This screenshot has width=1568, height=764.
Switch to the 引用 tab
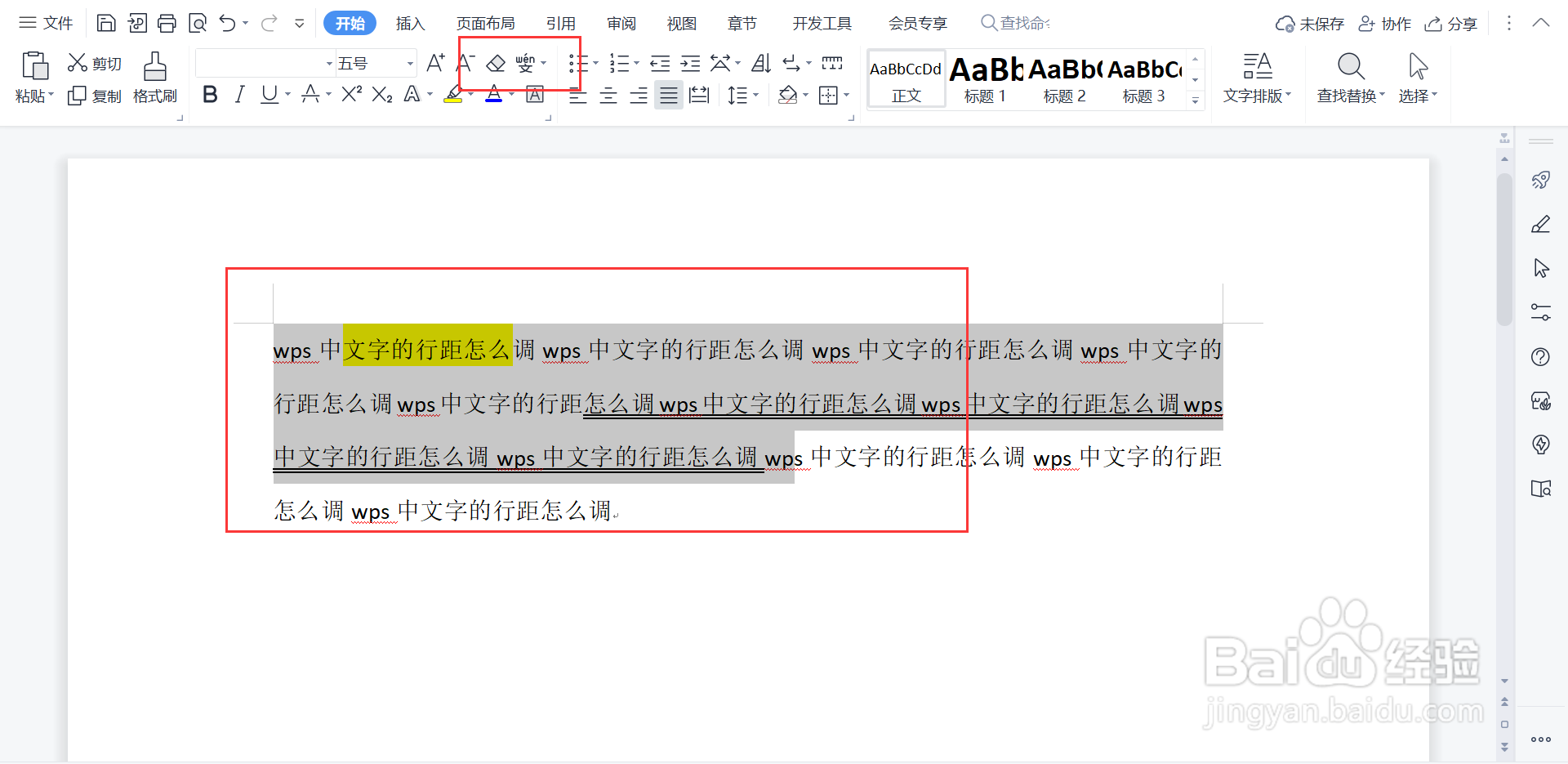pyautogui.click(x=561, y=24)
